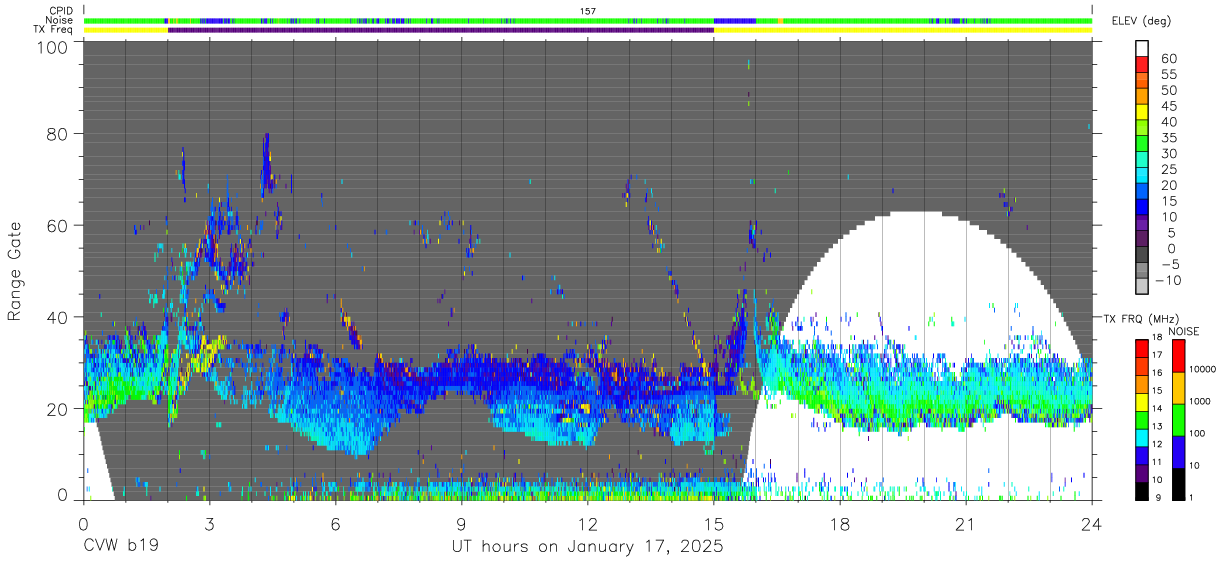Click the 40 tick on Range Gate axis
The image size is (1228, 567).
coord(58,317)
